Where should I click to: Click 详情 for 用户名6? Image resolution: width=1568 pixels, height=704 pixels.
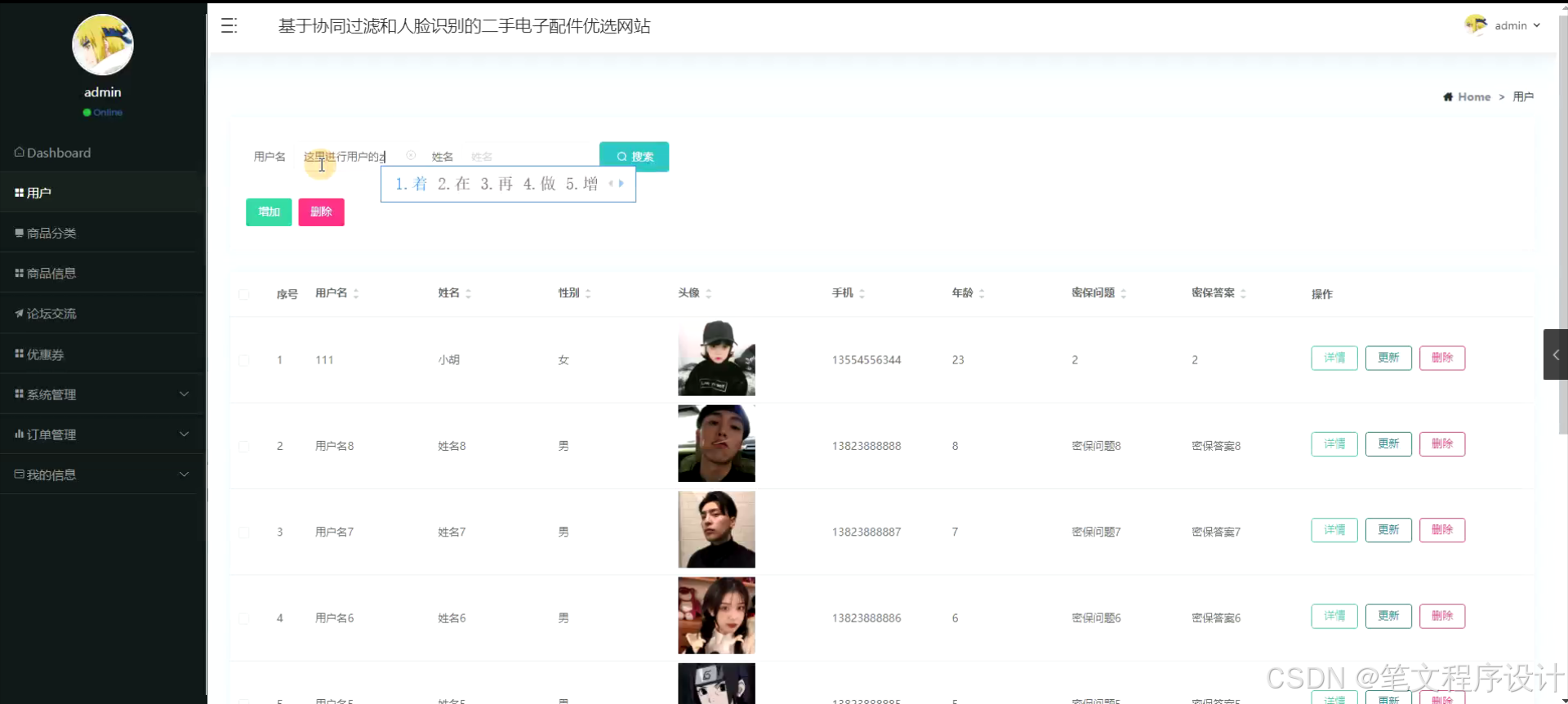click(x=1334, y=616)
